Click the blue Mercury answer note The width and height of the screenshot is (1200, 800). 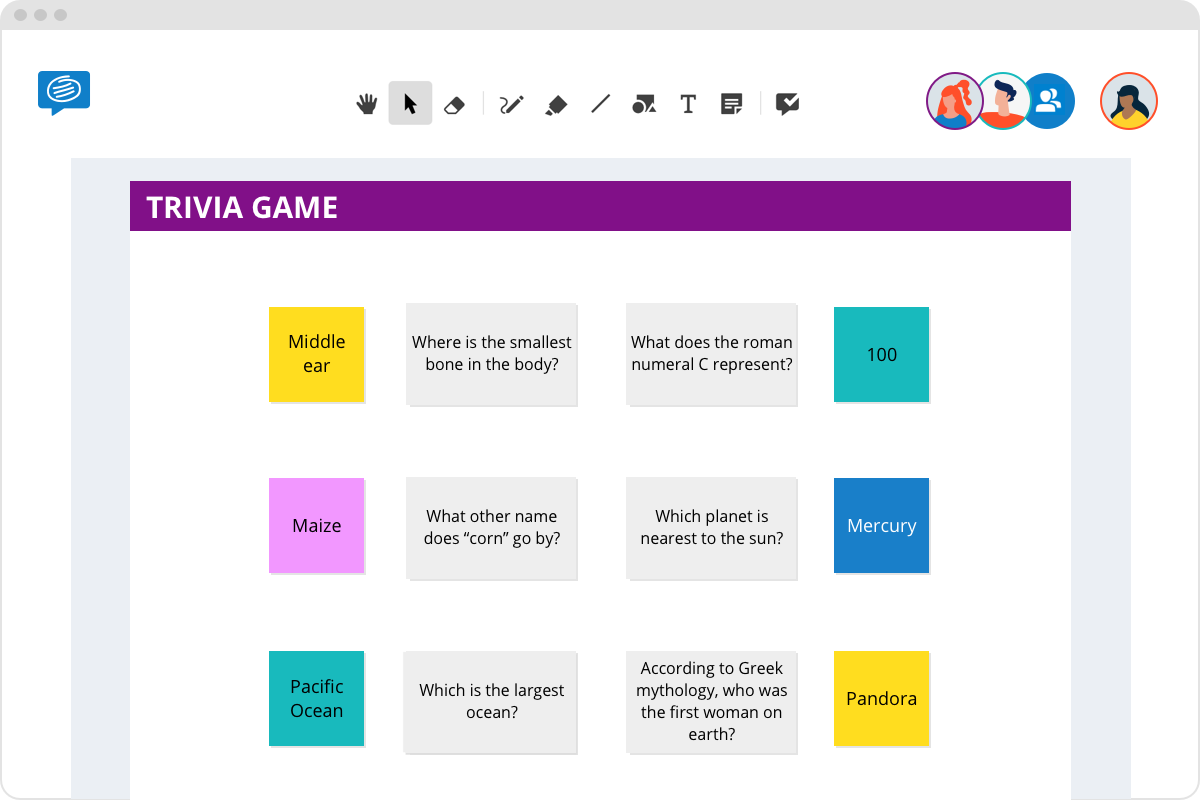pos(881,526)
